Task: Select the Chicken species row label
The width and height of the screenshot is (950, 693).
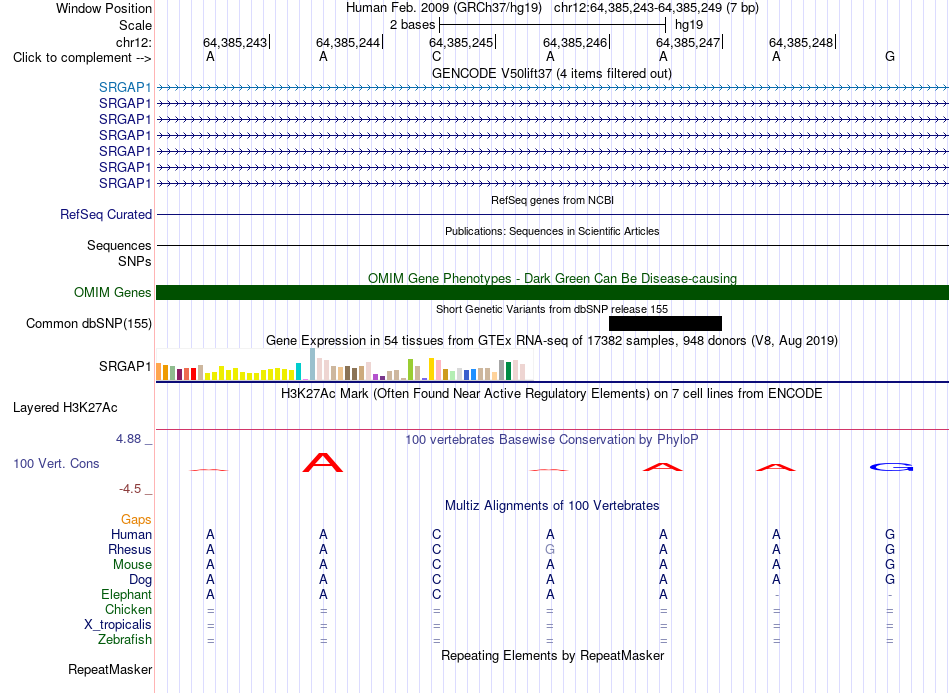Action: click(128, 609)
